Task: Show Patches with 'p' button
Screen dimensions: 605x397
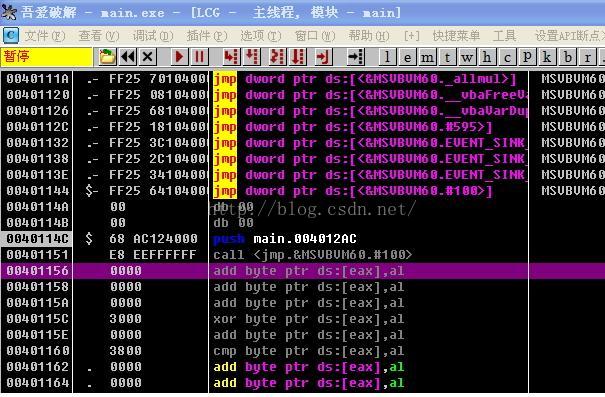Action: click(x=527, y=57)
